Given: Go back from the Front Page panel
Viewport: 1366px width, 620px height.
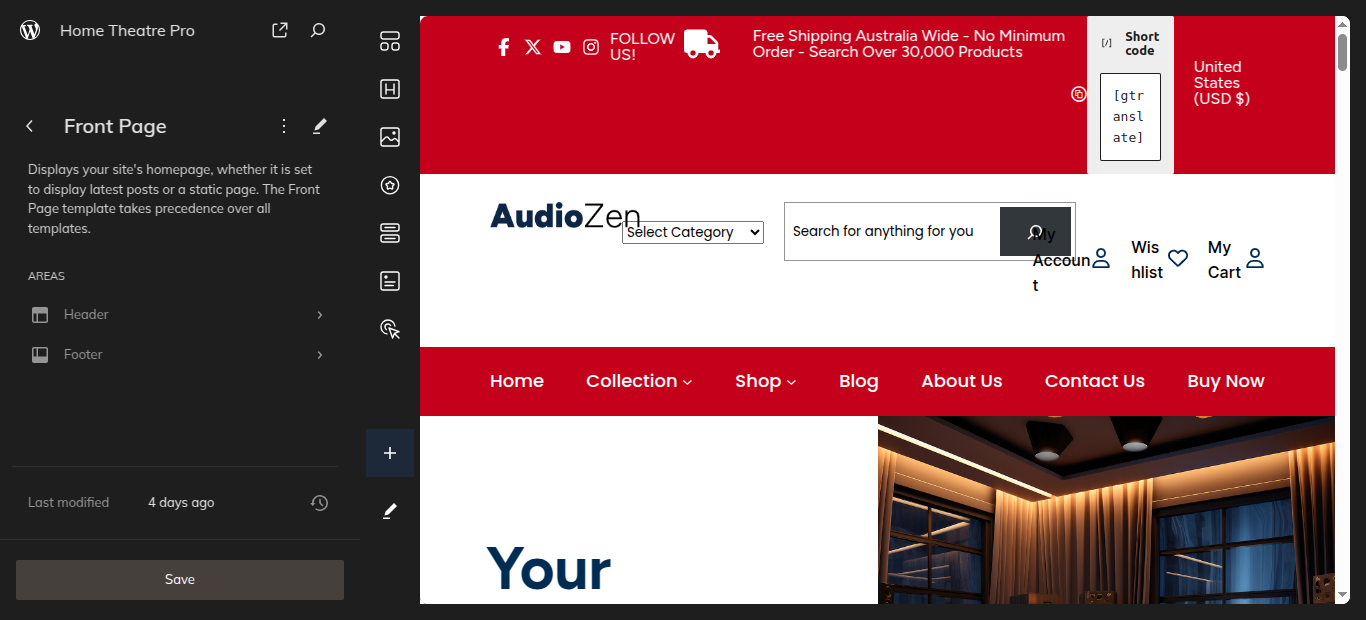Looking at the screenshot, I should click(x=30, y=126).
